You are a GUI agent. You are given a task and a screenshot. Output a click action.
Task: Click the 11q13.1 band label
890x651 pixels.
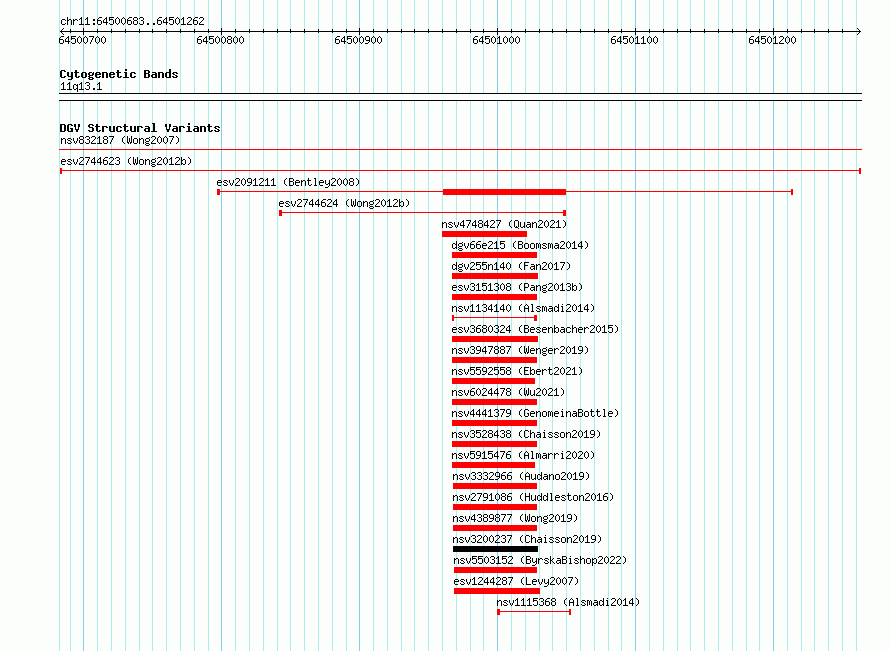coord(81,86)
